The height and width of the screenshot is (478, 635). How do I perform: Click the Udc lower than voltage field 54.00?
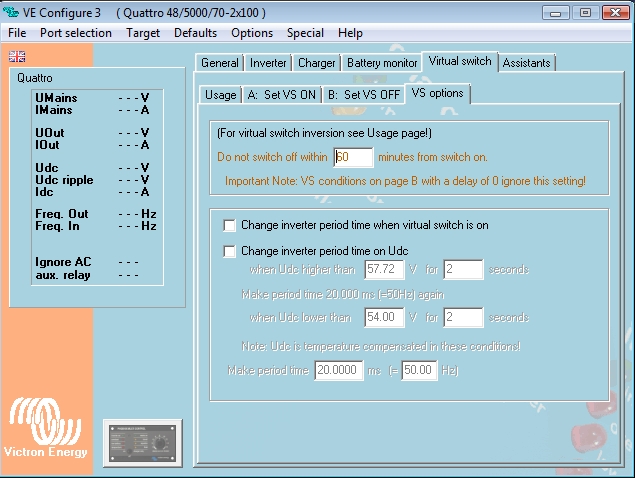[x=384, y=317]
